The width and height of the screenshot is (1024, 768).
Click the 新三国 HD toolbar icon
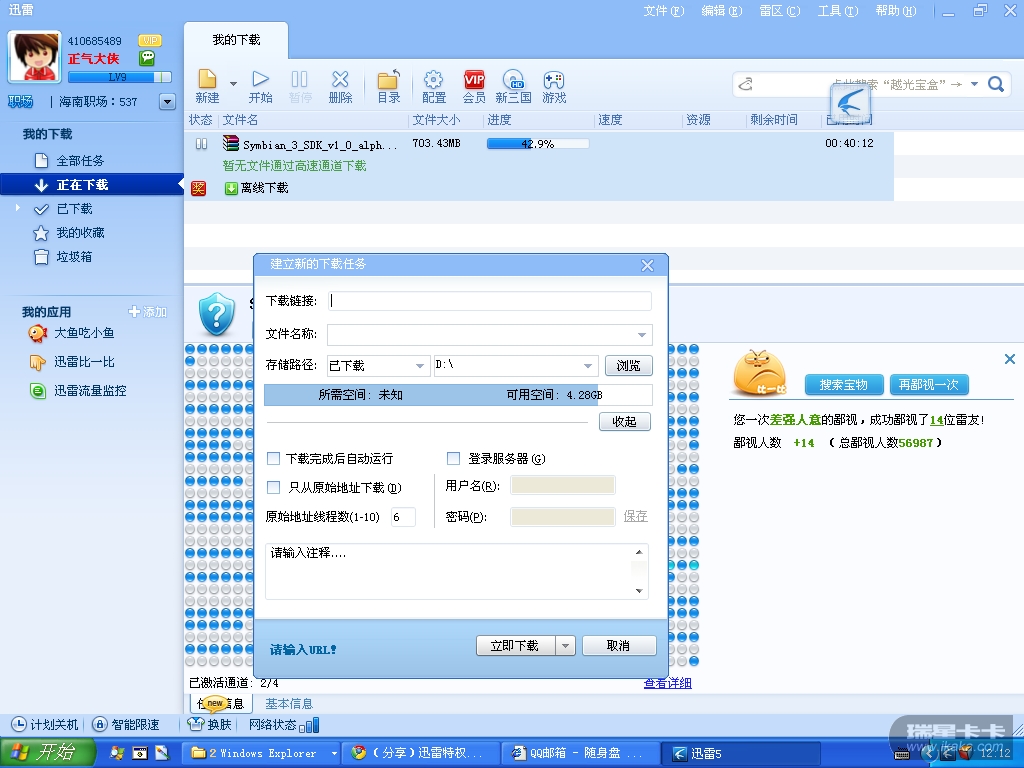[513, 86]
